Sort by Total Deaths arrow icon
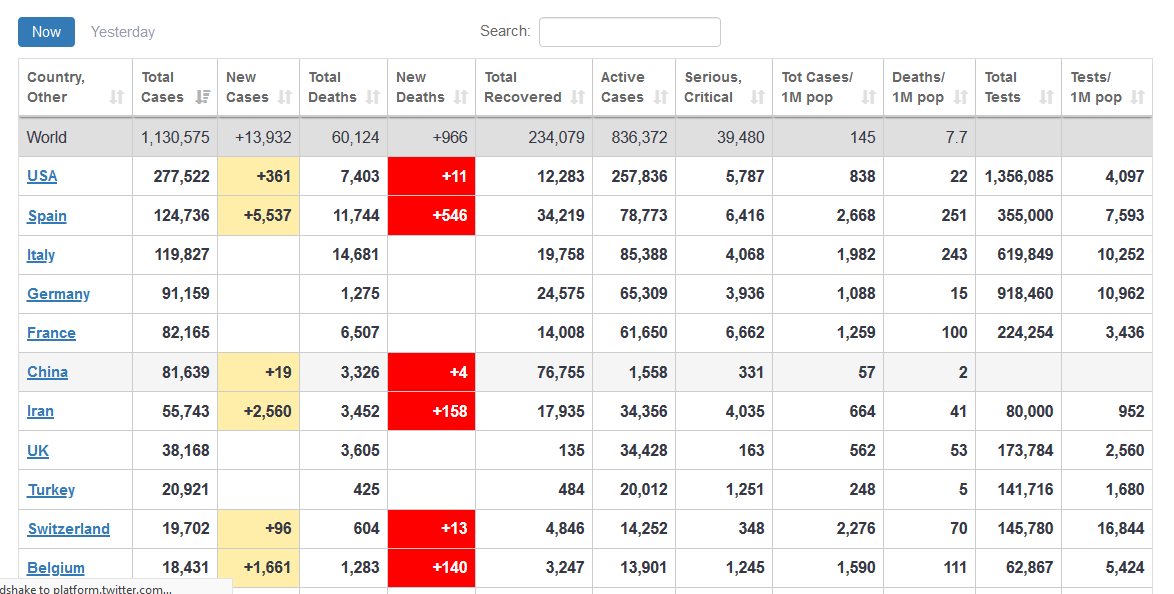The image size is (1174, 594). (373, 97)
